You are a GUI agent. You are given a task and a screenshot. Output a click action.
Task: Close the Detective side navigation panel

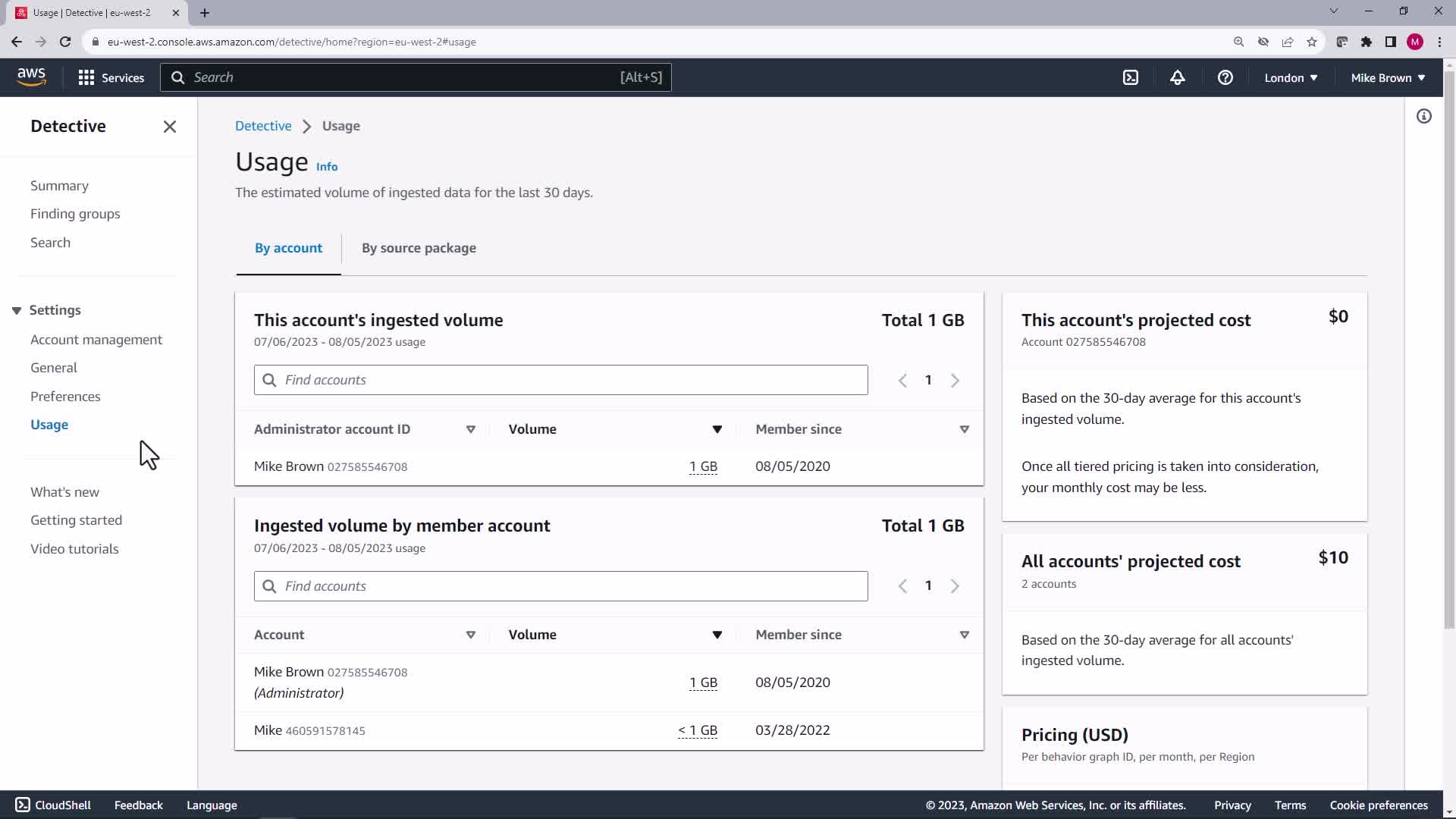[170, 127]
